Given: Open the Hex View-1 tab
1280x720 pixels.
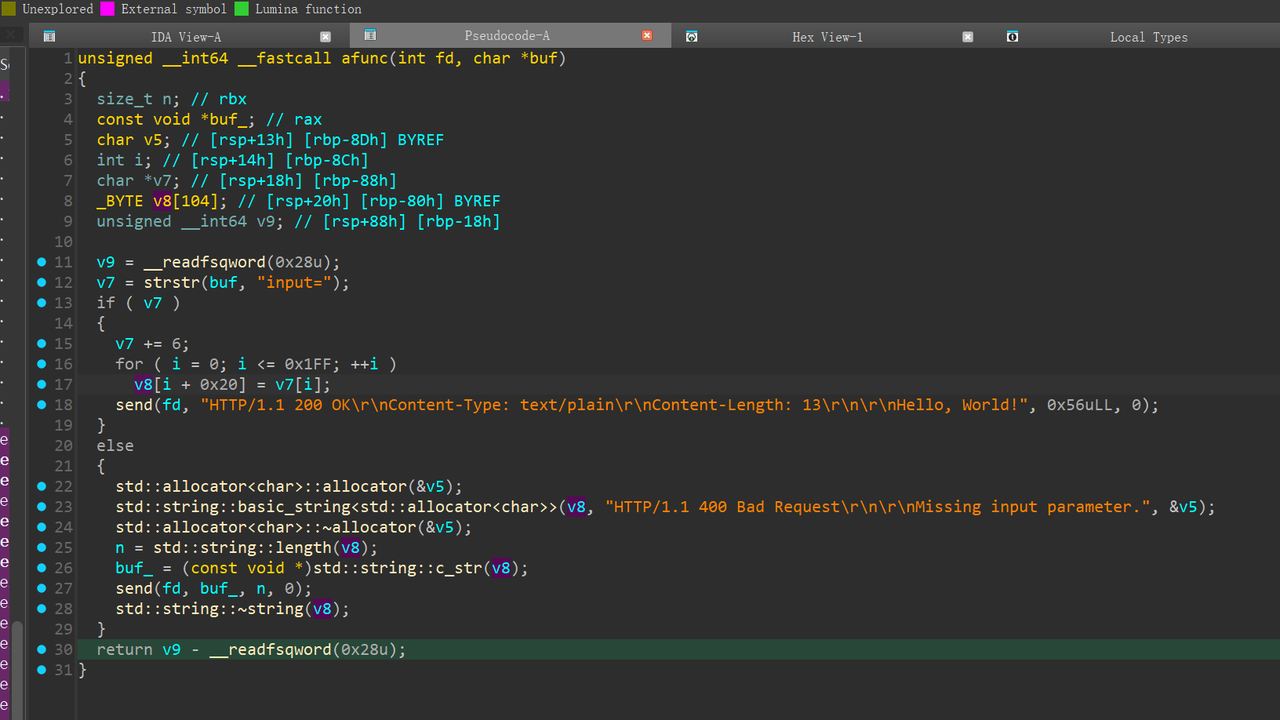Looking at the screenshot, I should pos(827,37).
